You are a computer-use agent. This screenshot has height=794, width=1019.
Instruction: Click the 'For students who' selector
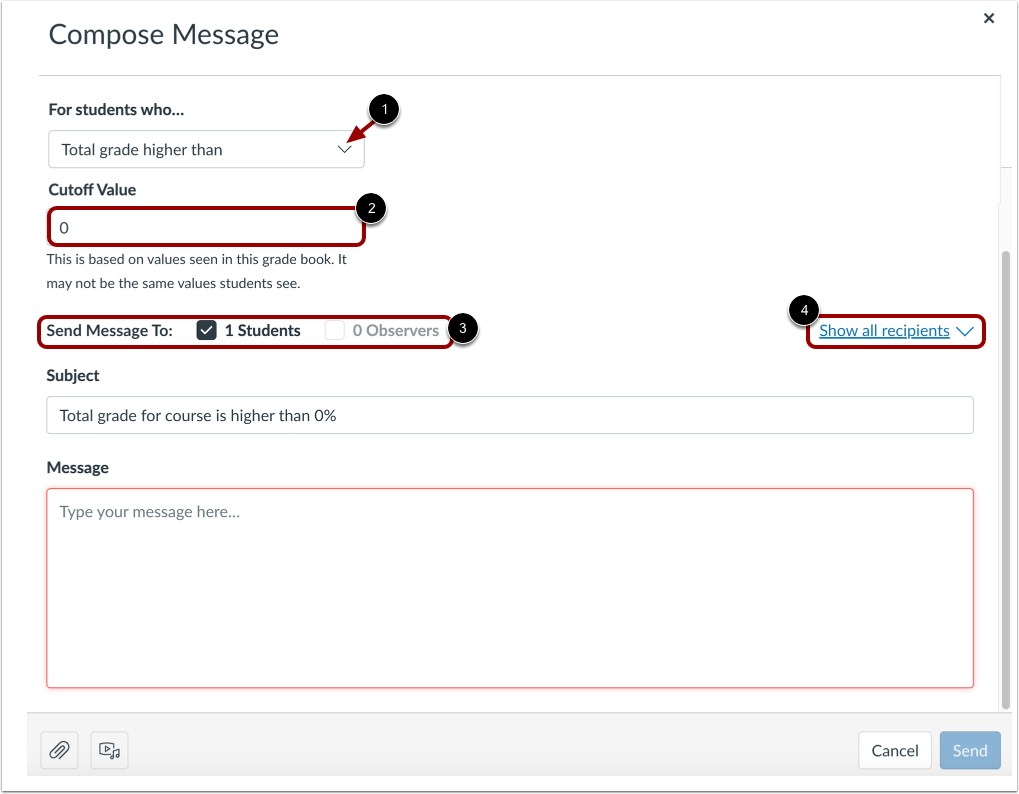click(x=206, y=148)
